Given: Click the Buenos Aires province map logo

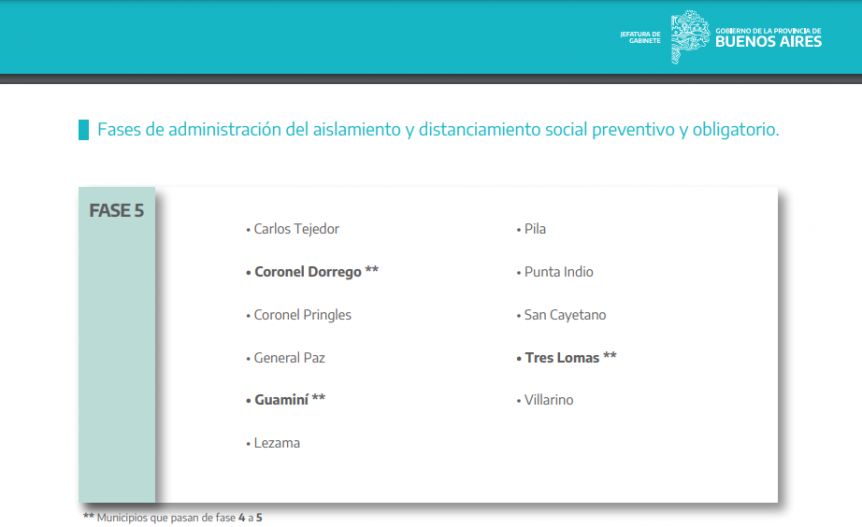Looking at the screenshot, I should [x=690, y=37].
